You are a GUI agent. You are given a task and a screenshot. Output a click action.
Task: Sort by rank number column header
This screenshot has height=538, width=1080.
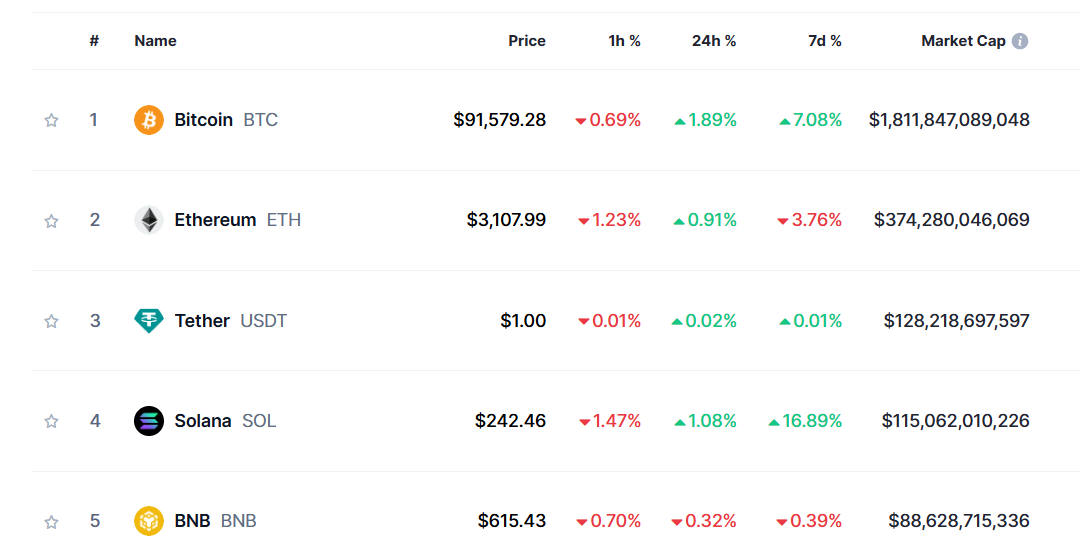[x=94, y=41]
